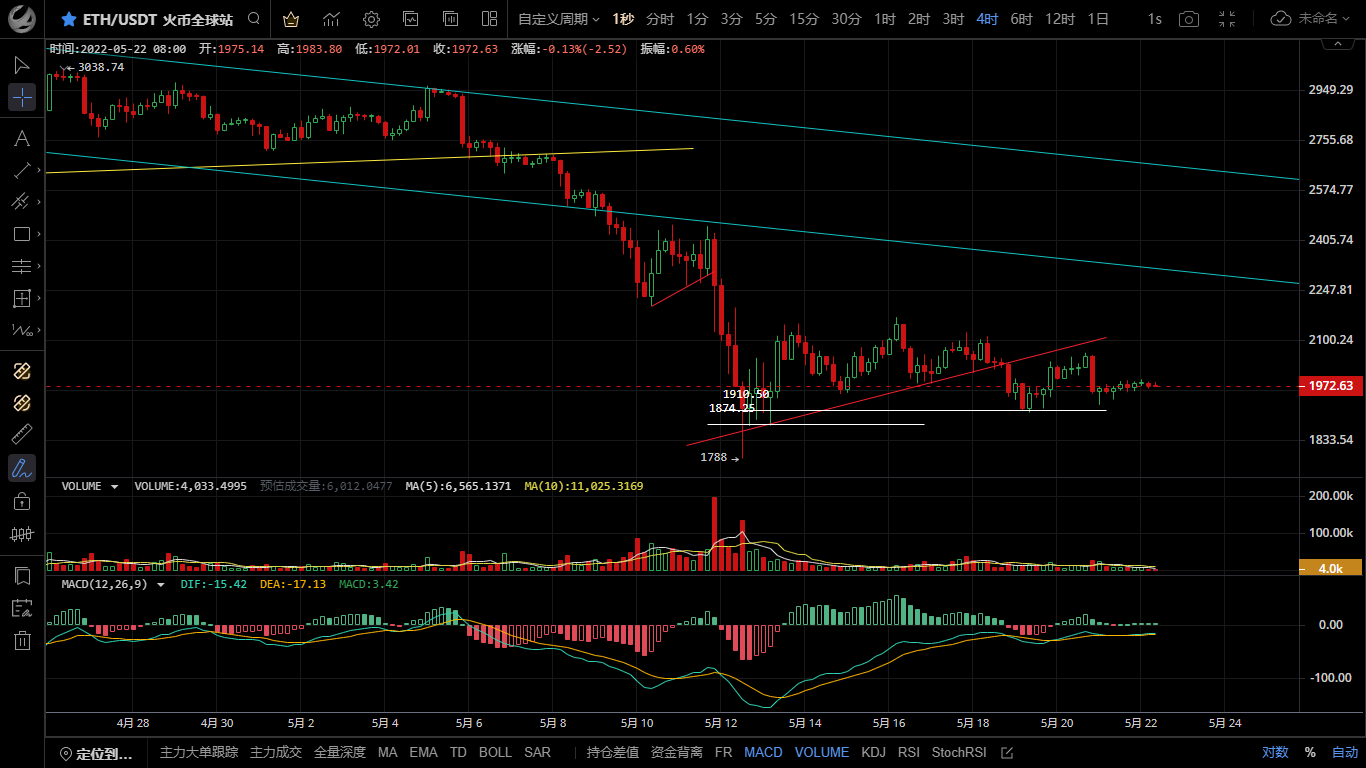Image resolution: width=1366 pixels, height=768 pixels.
Task: Switch to the 分时 timeframe
Action: pyautogui.click(x=660, y=19)
